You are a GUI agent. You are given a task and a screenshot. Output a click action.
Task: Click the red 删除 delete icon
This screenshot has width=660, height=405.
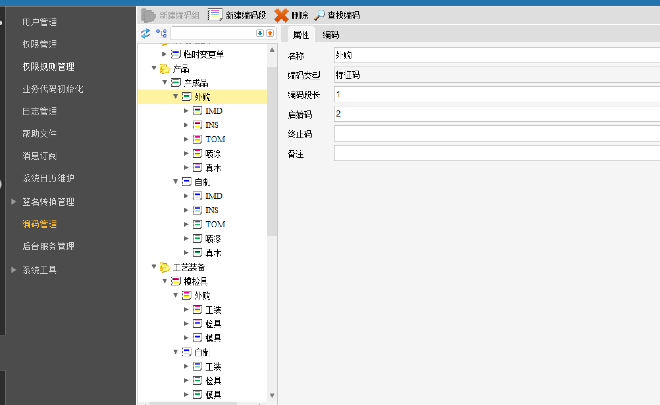click(281, 15)
